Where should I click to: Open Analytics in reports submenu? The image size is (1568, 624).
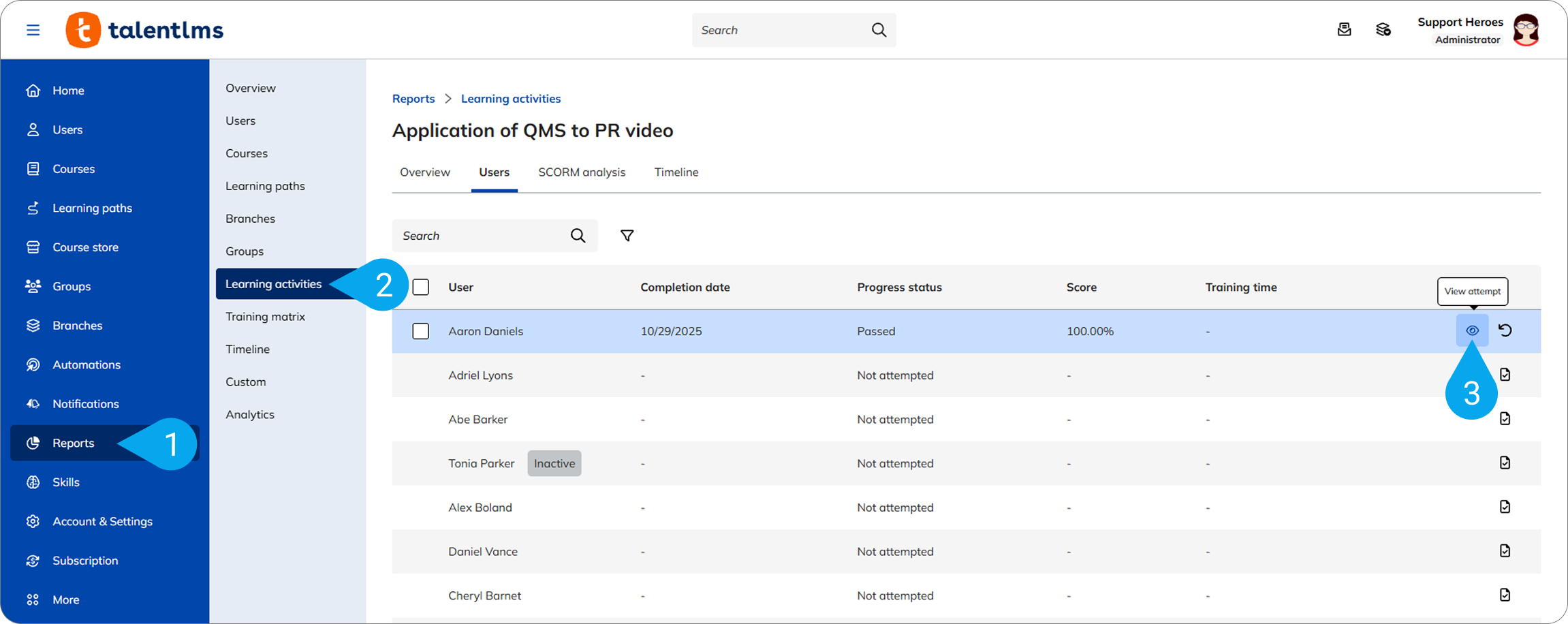click(x=250, y=415)
